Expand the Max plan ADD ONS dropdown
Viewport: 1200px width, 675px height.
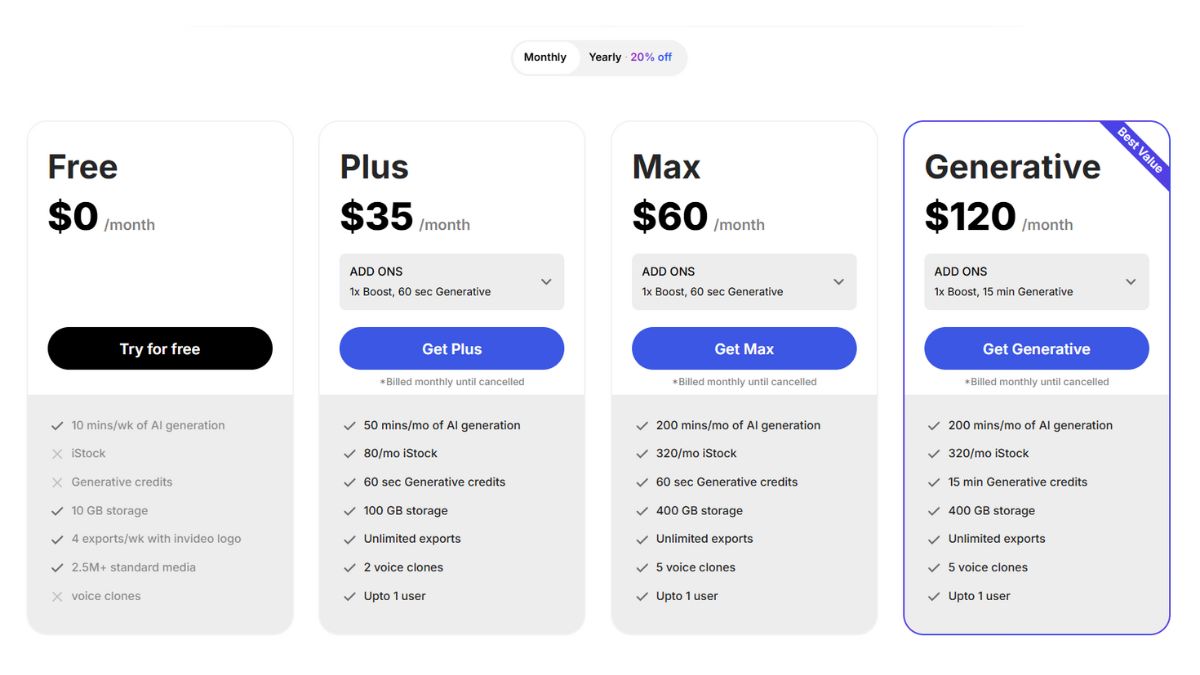click(x=744, y=282)
